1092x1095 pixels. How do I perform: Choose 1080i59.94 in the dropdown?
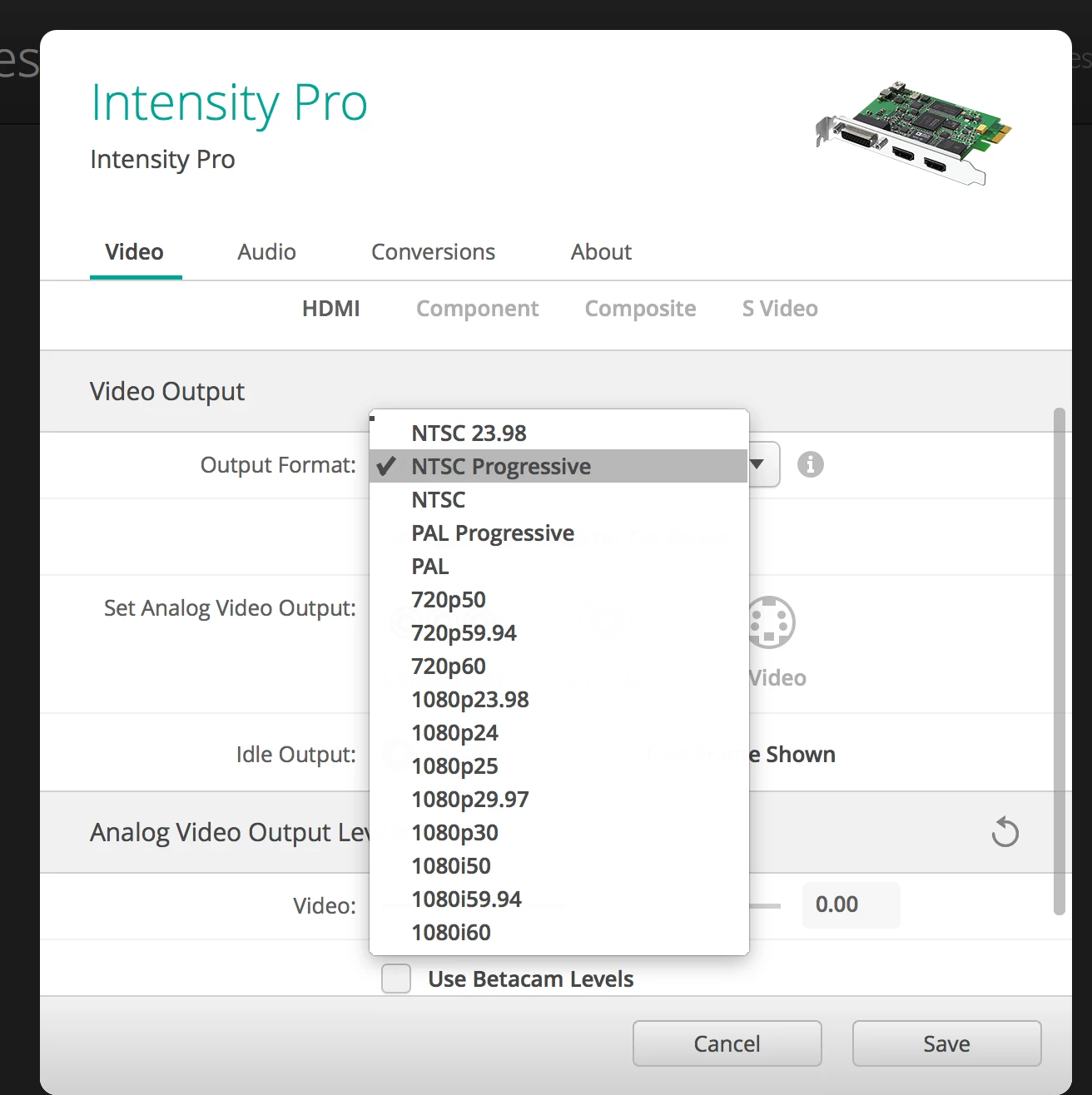(558, 899)
